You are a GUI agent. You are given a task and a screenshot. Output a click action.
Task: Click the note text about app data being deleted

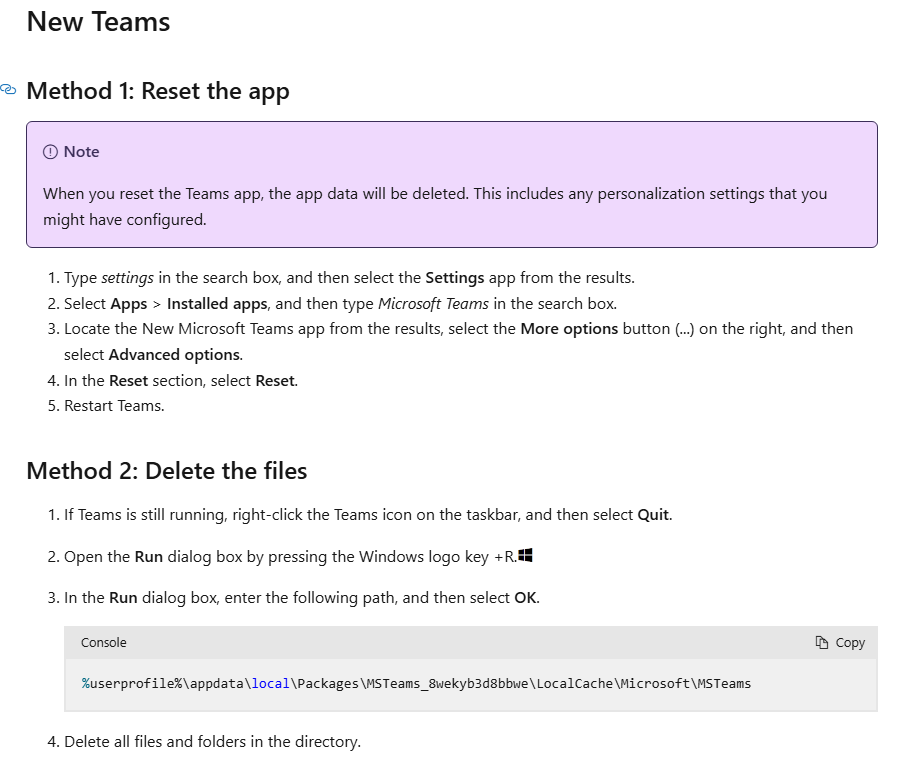point(435,207)
